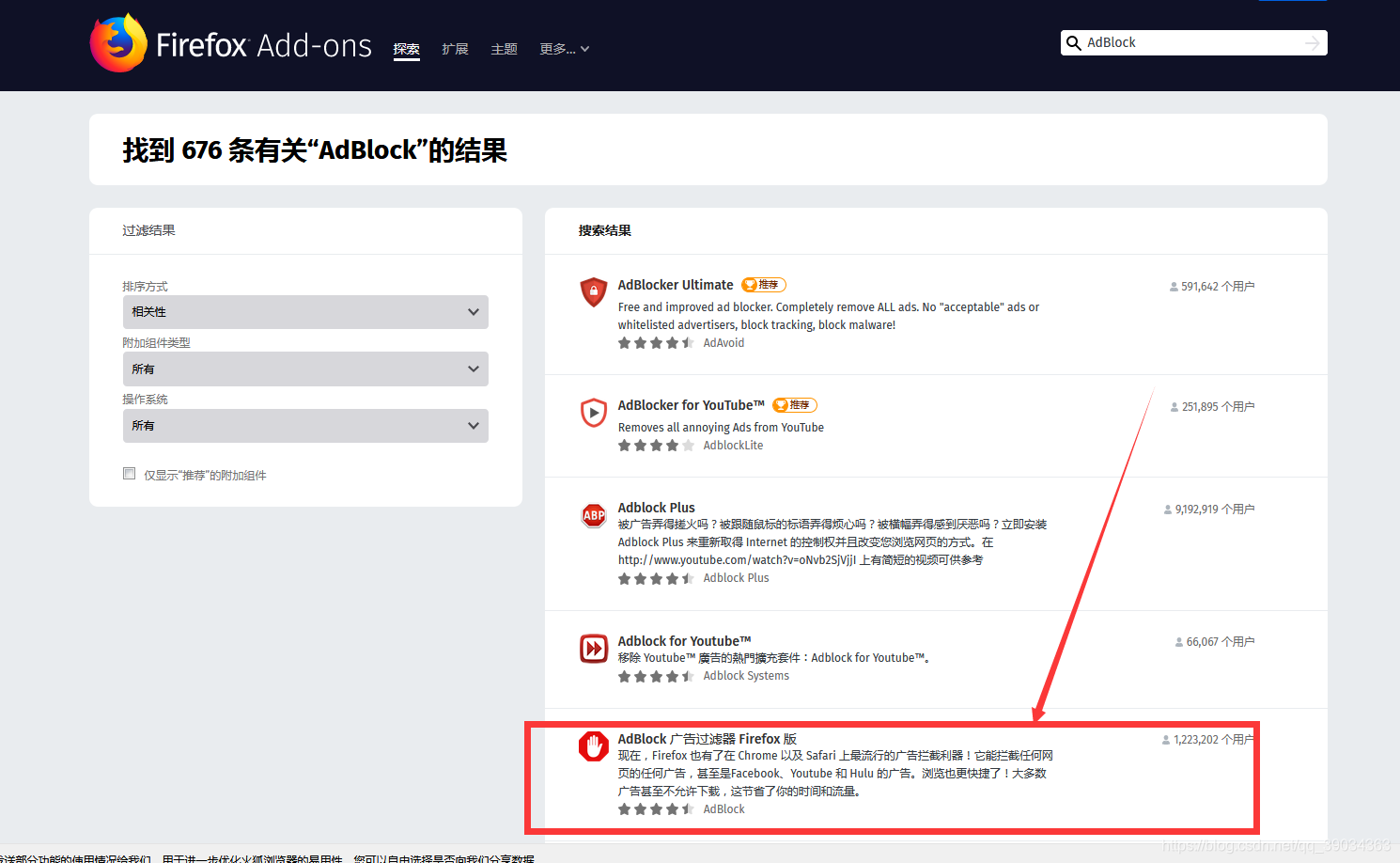Click the star rating of Adblock for Youtube
Image resolution: width=1400 pixels, height=863 pixels.
coord(656,676)
